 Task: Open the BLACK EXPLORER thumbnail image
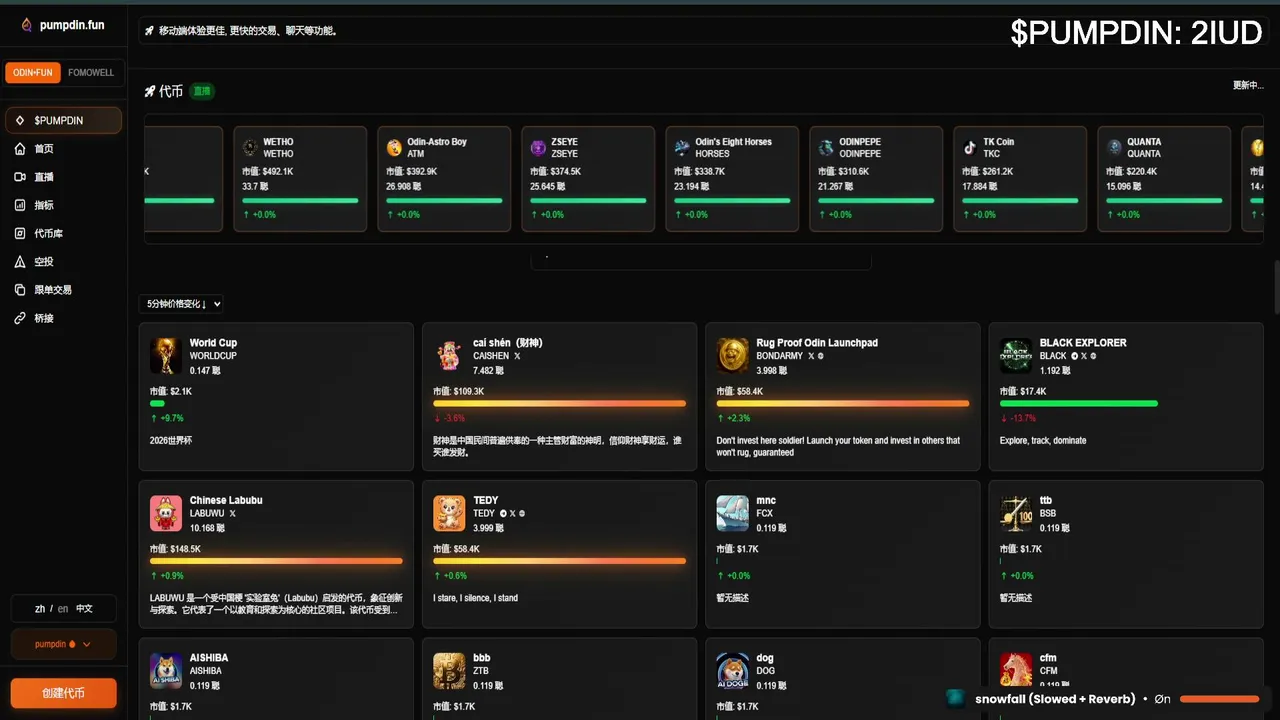[x=1016, y=356]
